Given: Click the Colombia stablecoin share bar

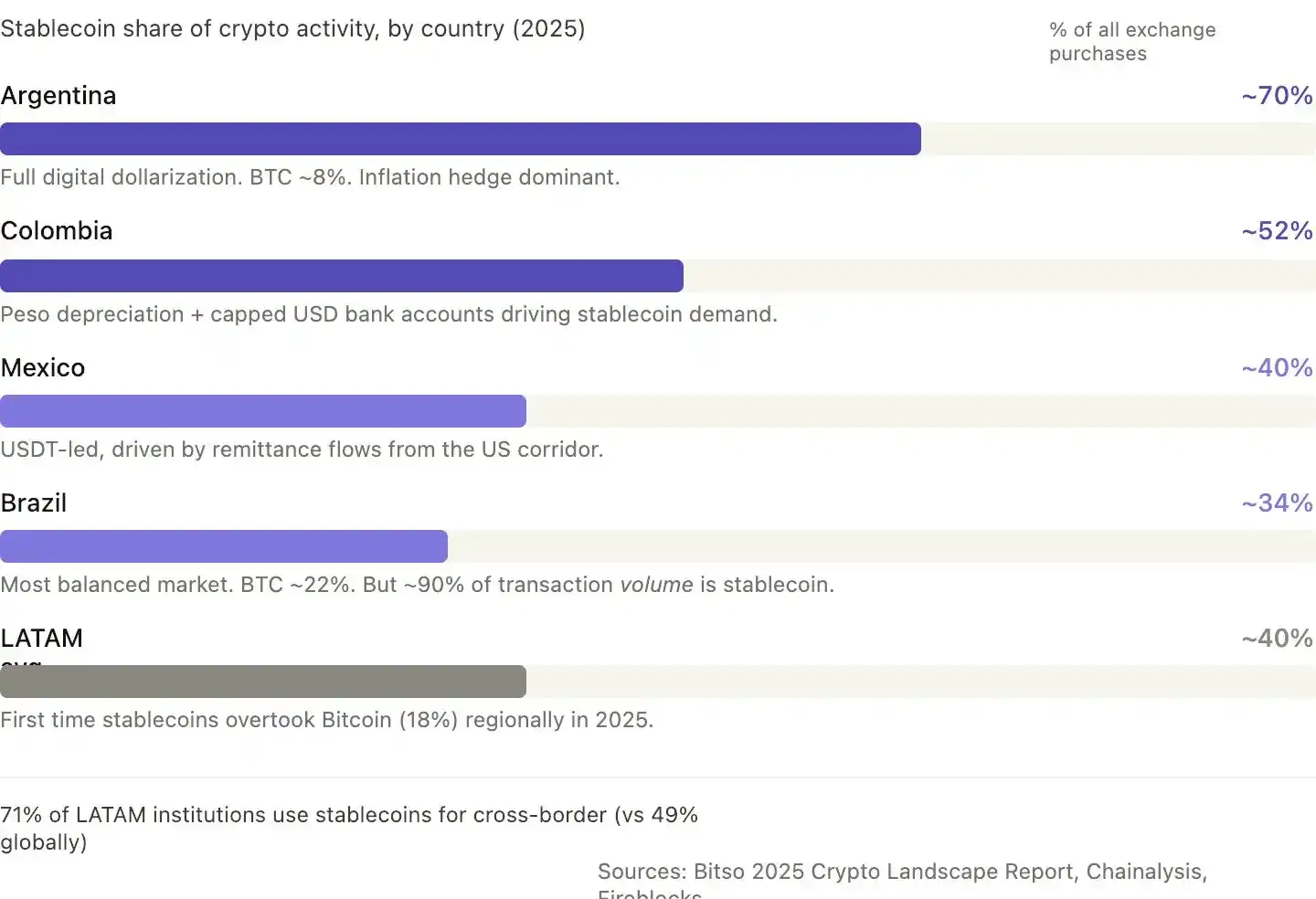Looking at the screenshot, I should (x=342, y=276).
